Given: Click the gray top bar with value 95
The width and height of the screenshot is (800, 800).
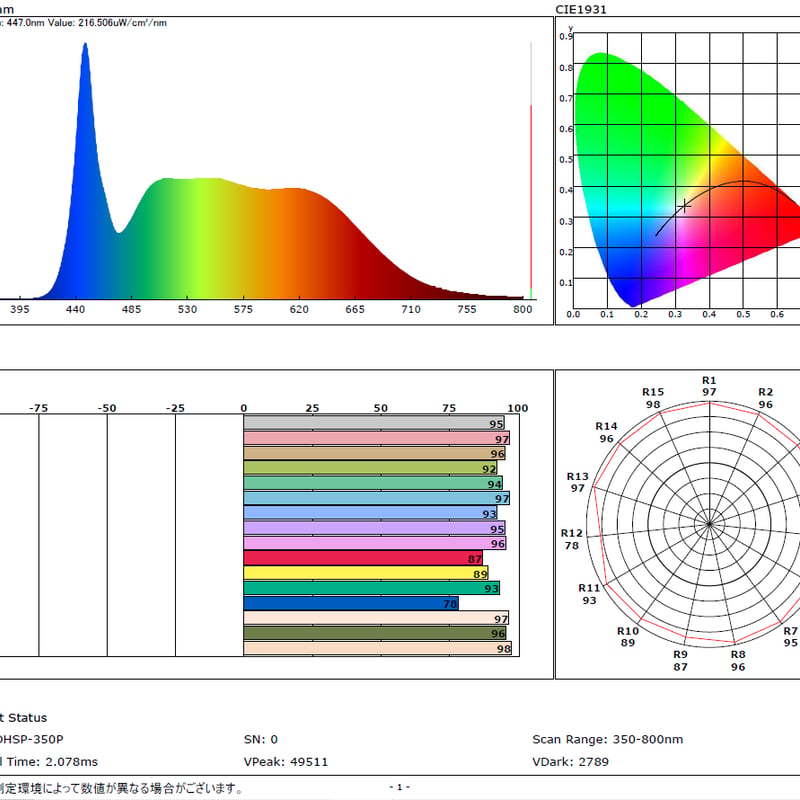Looking at the screenshot, I should 374,423.
